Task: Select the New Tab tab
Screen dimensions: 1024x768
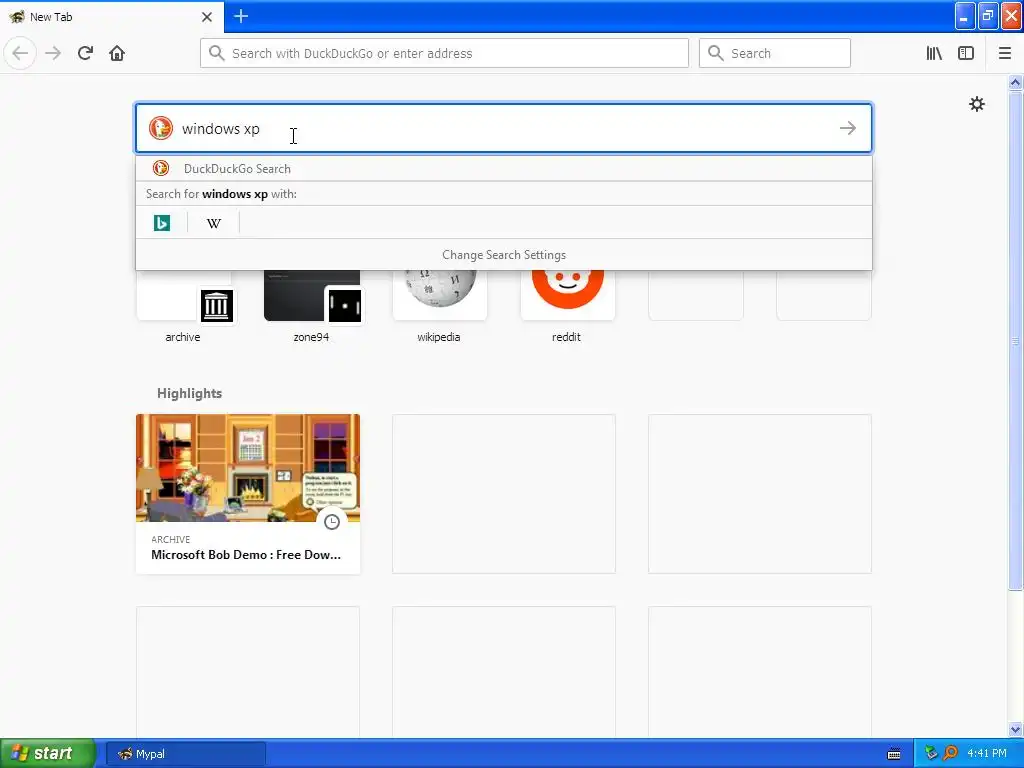Action: click(112, 17)
